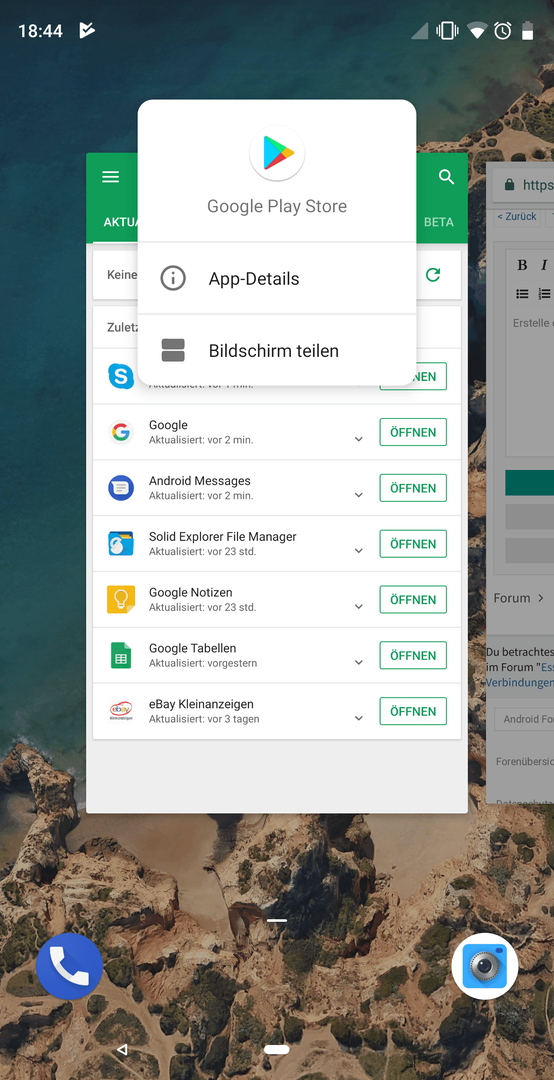Expand Solid Explorer File Manager details chevron
Screen dimensions: 554x1080
[x=358, y=551]
